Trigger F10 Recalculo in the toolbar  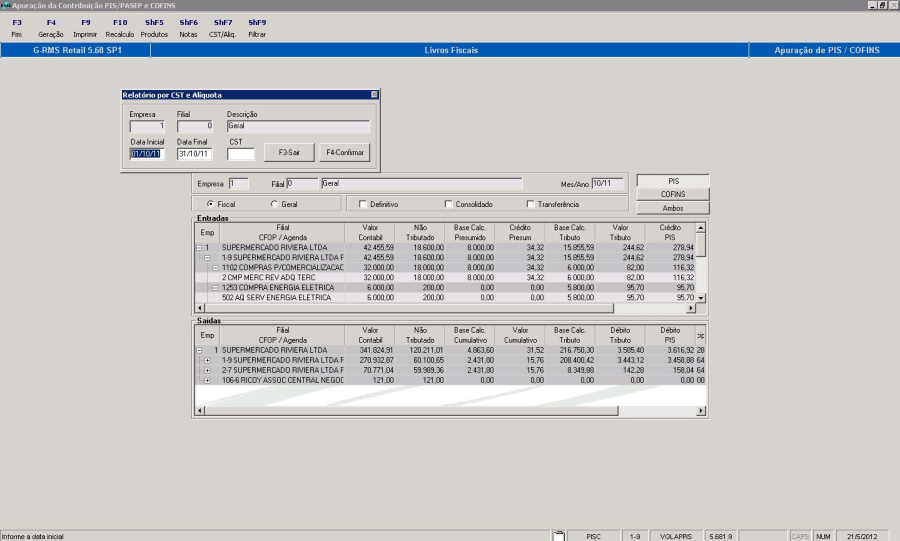click(x=120, y=28)
